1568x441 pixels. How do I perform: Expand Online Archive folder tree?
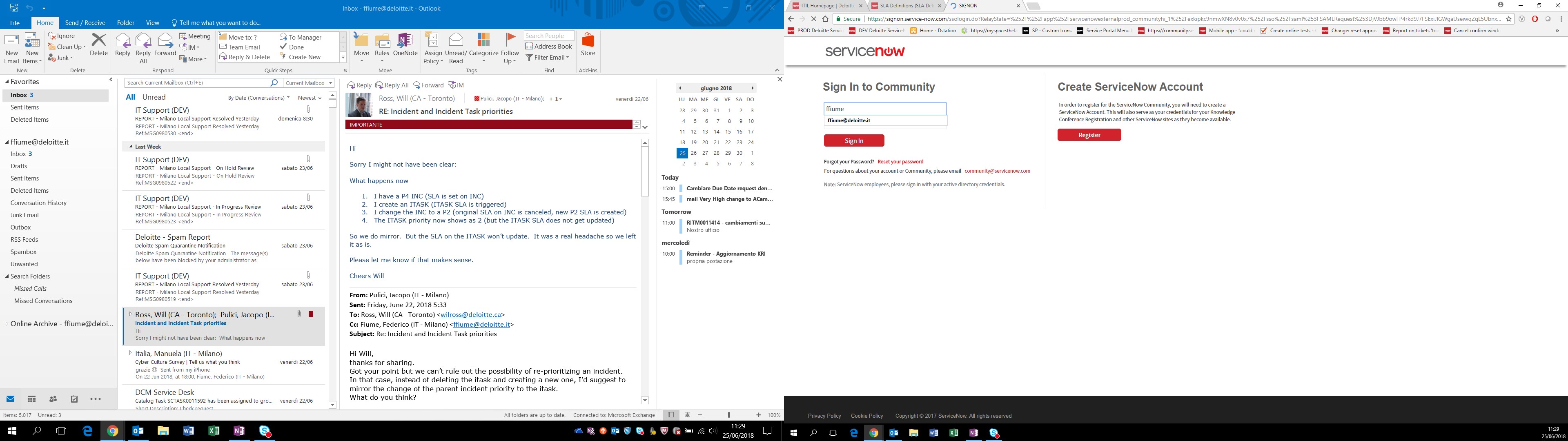tap(7, 324)
